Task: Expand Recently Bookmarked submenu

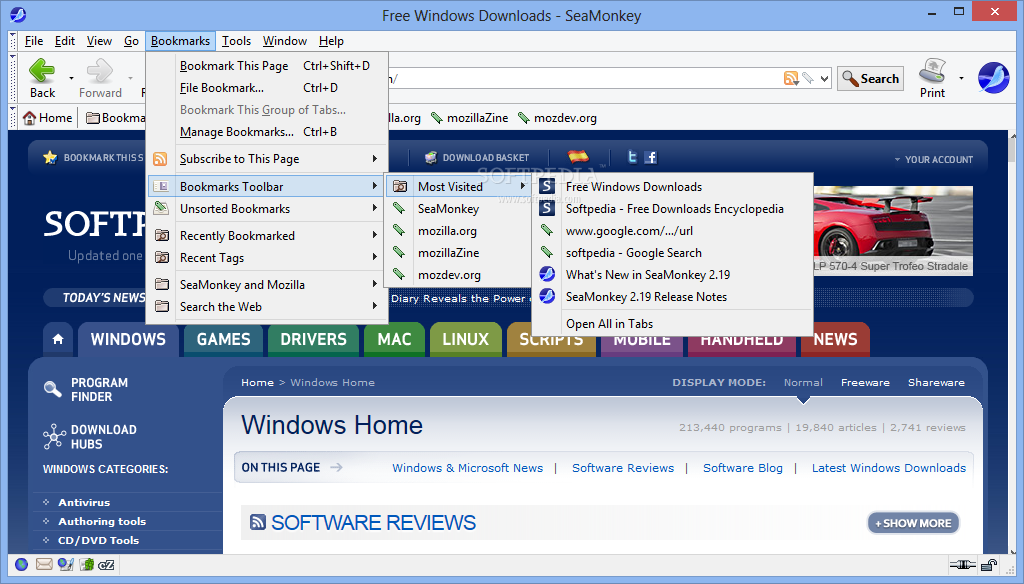Action: click(x=268, y=236)
